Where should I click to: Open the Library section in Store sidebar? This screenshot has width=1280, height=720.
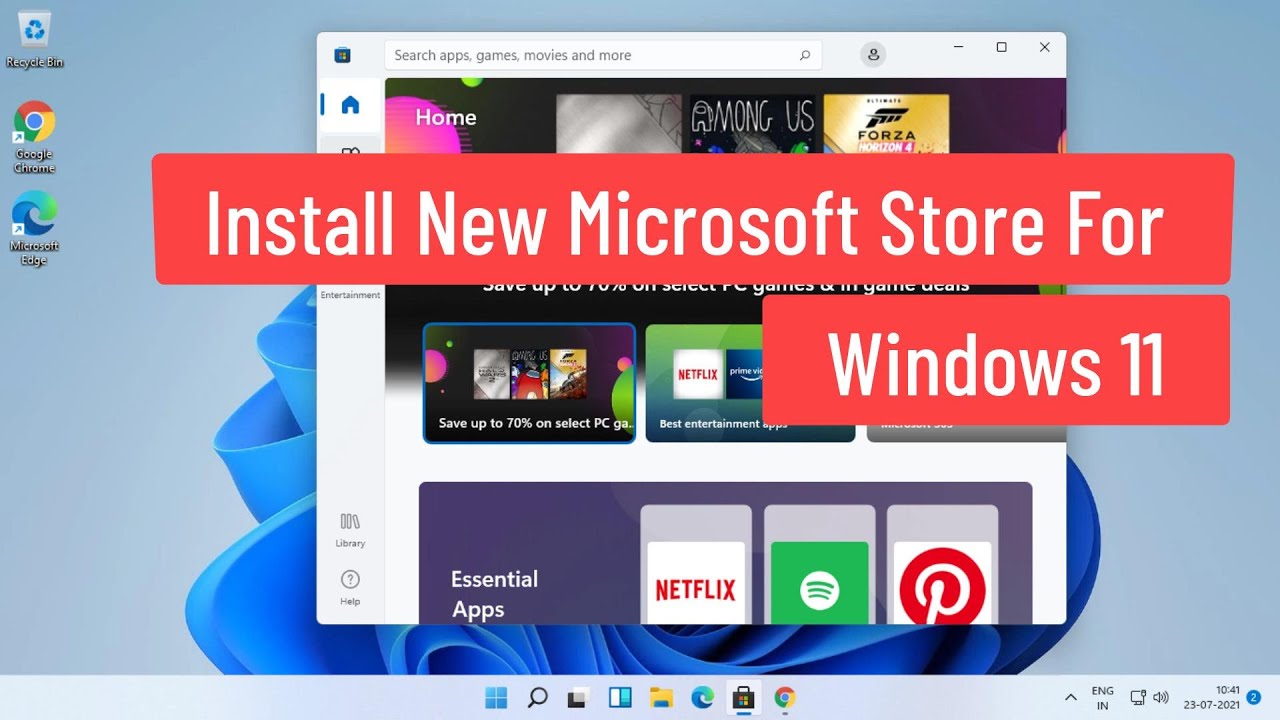tap(350, 530)
